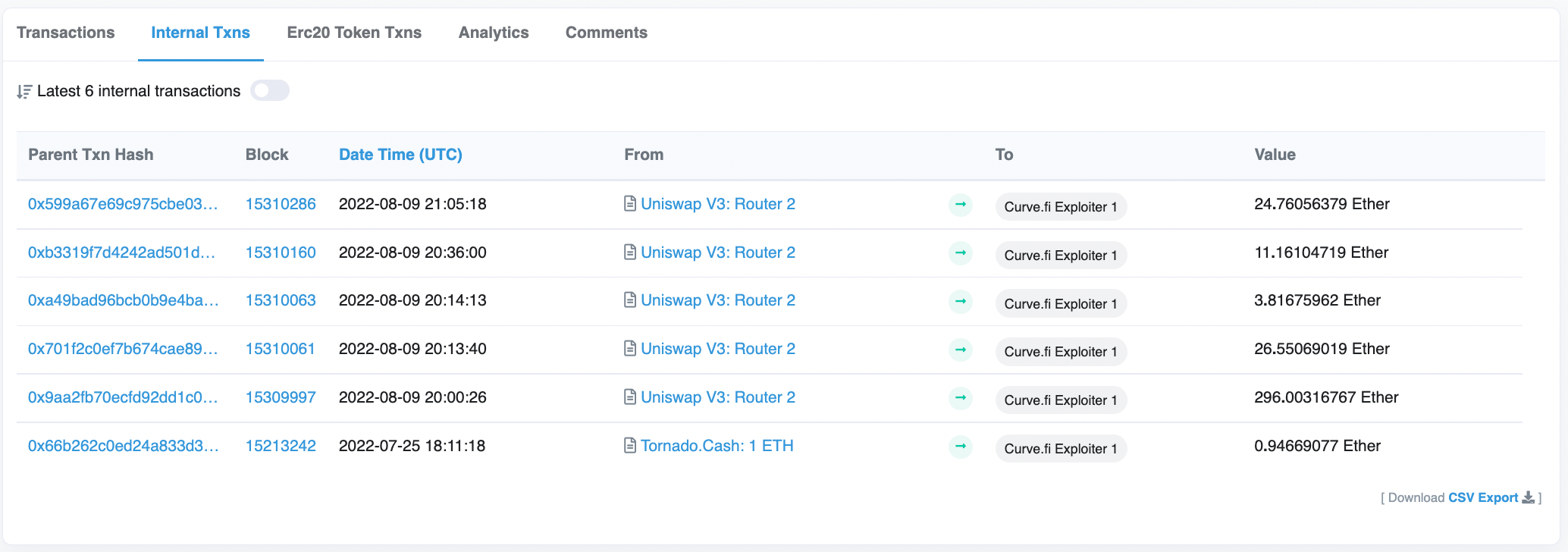Click the download icon after CSV Export
1568x552 pixels.
click(x=1529, y=497)
